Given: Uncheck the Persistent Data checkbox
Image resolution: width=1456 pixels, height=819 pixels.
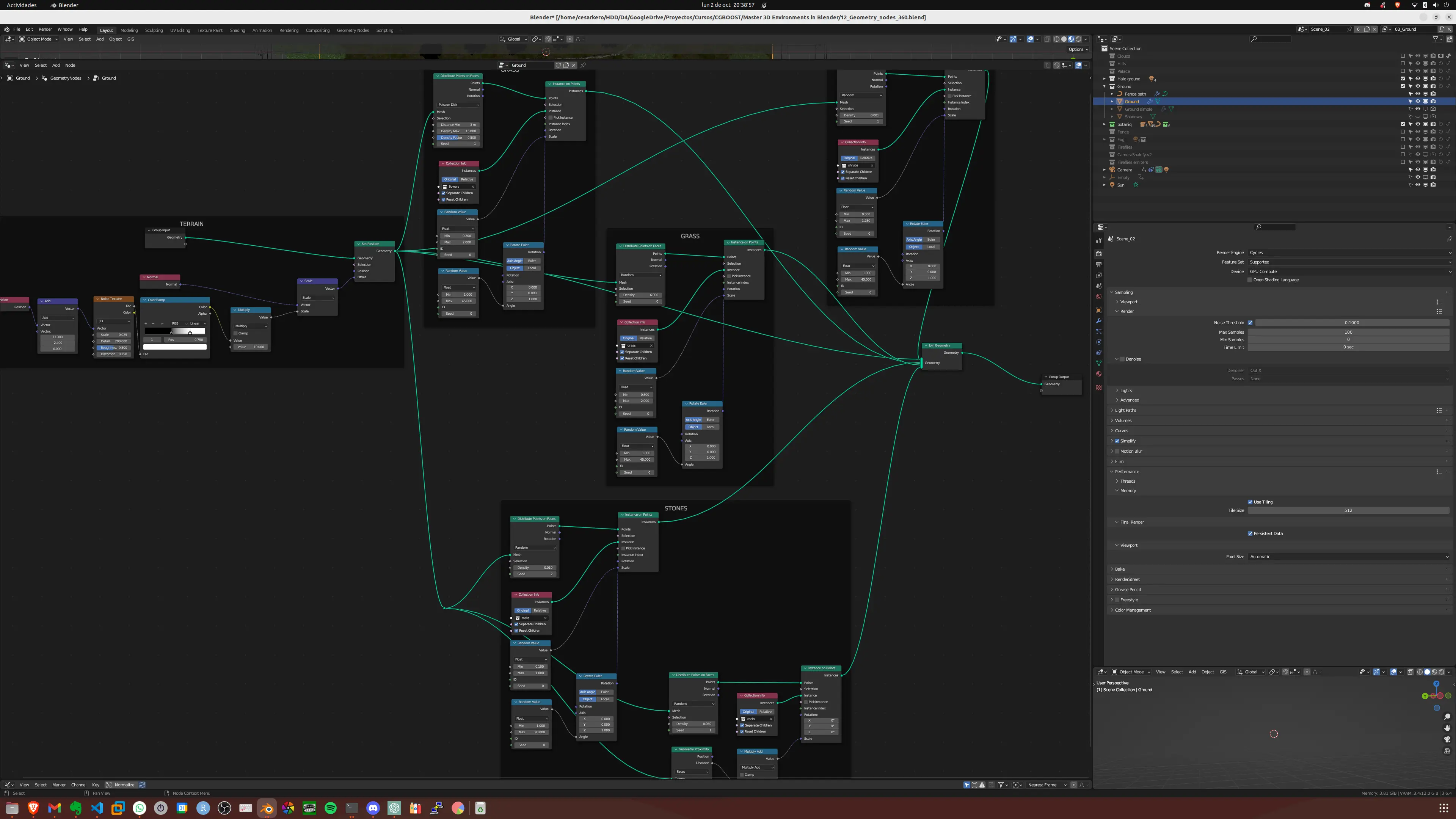Looking at the screenshot, I should (1250, 533).
